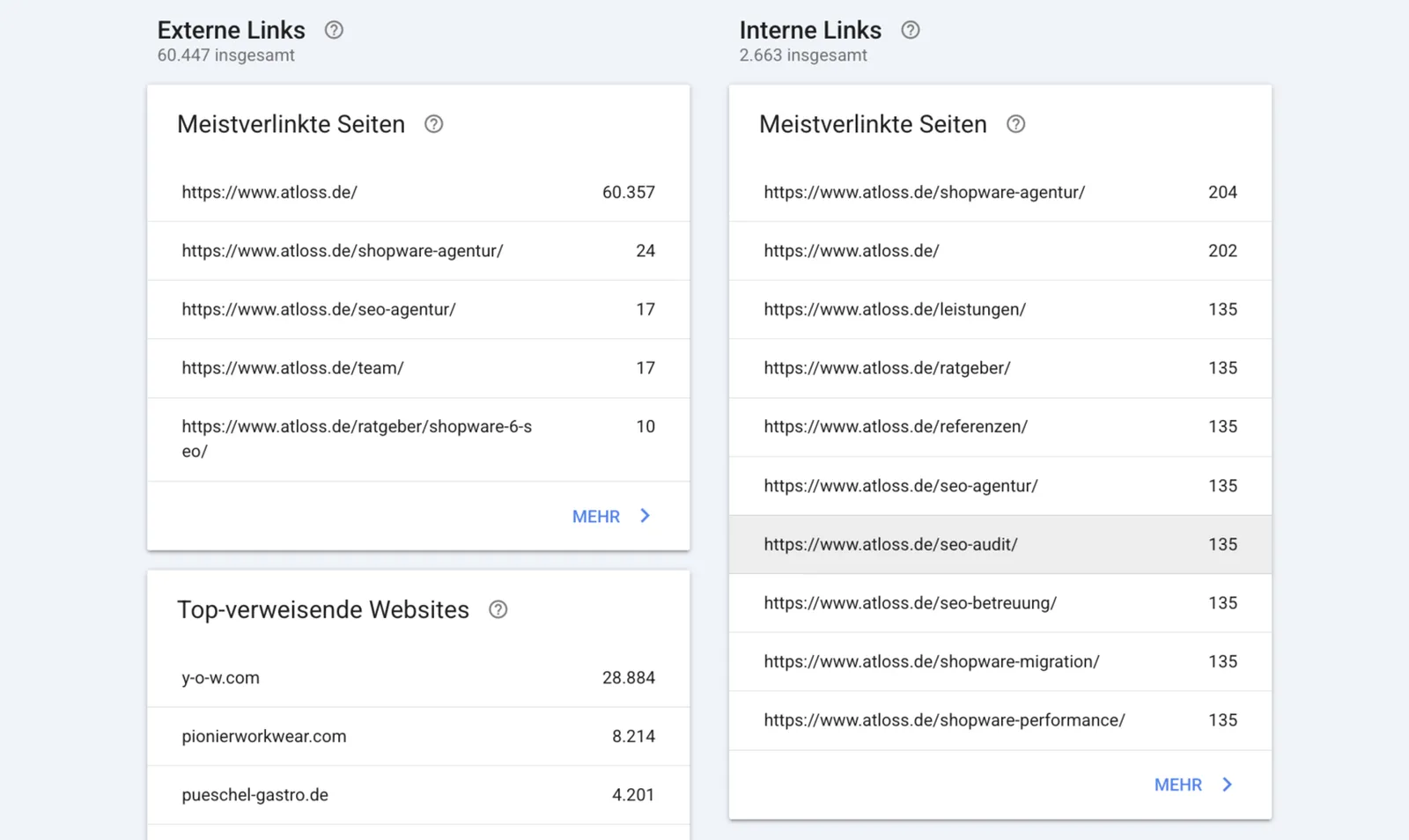Select referring site y-o-w.com
This screenshot has width=1409, height=840.
pyautogui.click(x=418, y=678)
